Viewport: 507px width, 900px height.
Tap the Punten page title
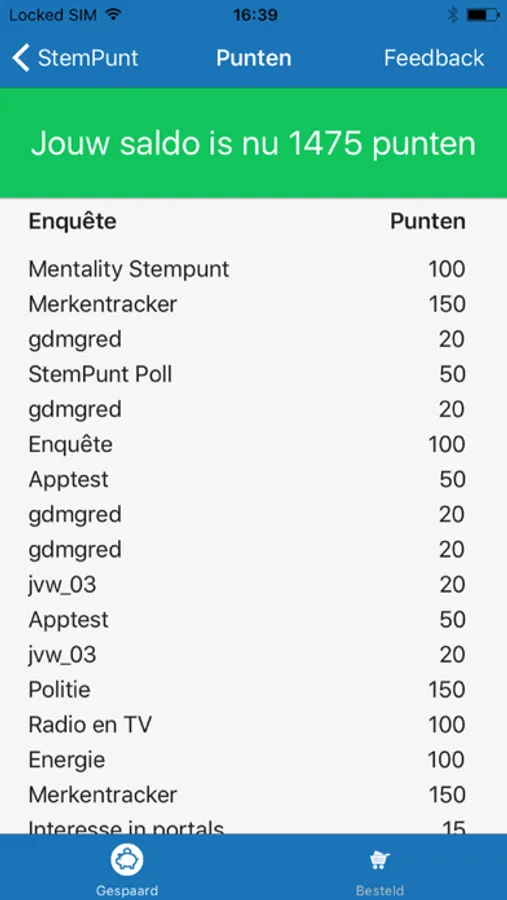254,58
